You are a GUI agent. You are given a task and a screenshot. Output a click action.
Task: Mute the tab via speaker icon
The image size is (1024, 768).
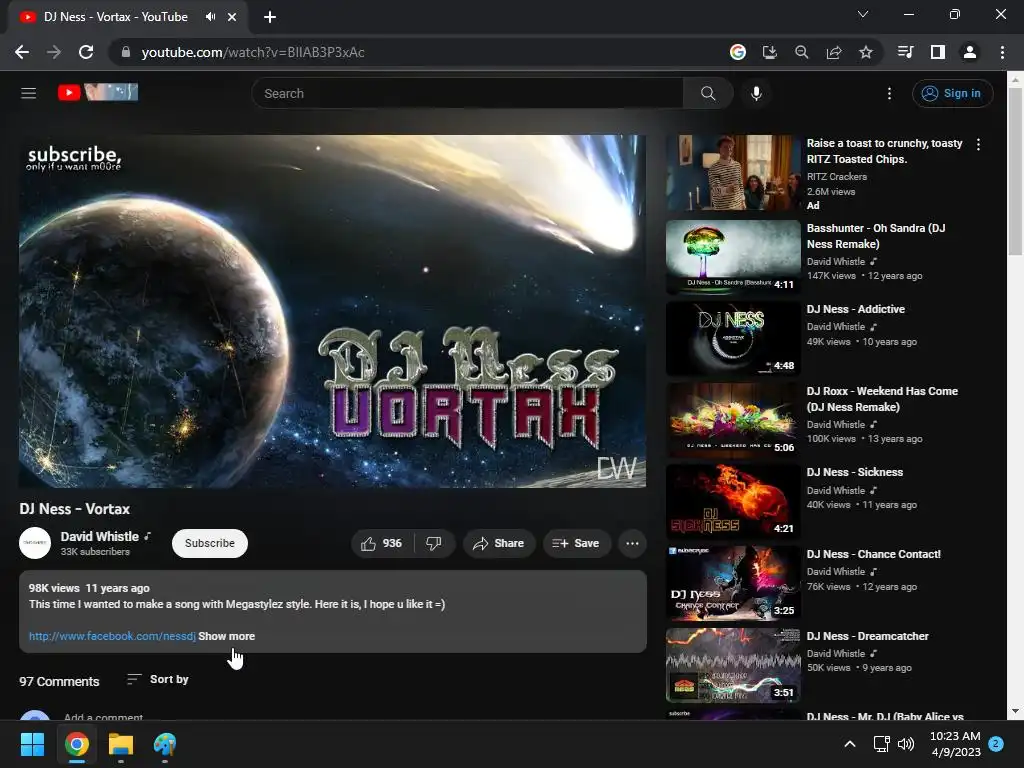click(210, 17)
